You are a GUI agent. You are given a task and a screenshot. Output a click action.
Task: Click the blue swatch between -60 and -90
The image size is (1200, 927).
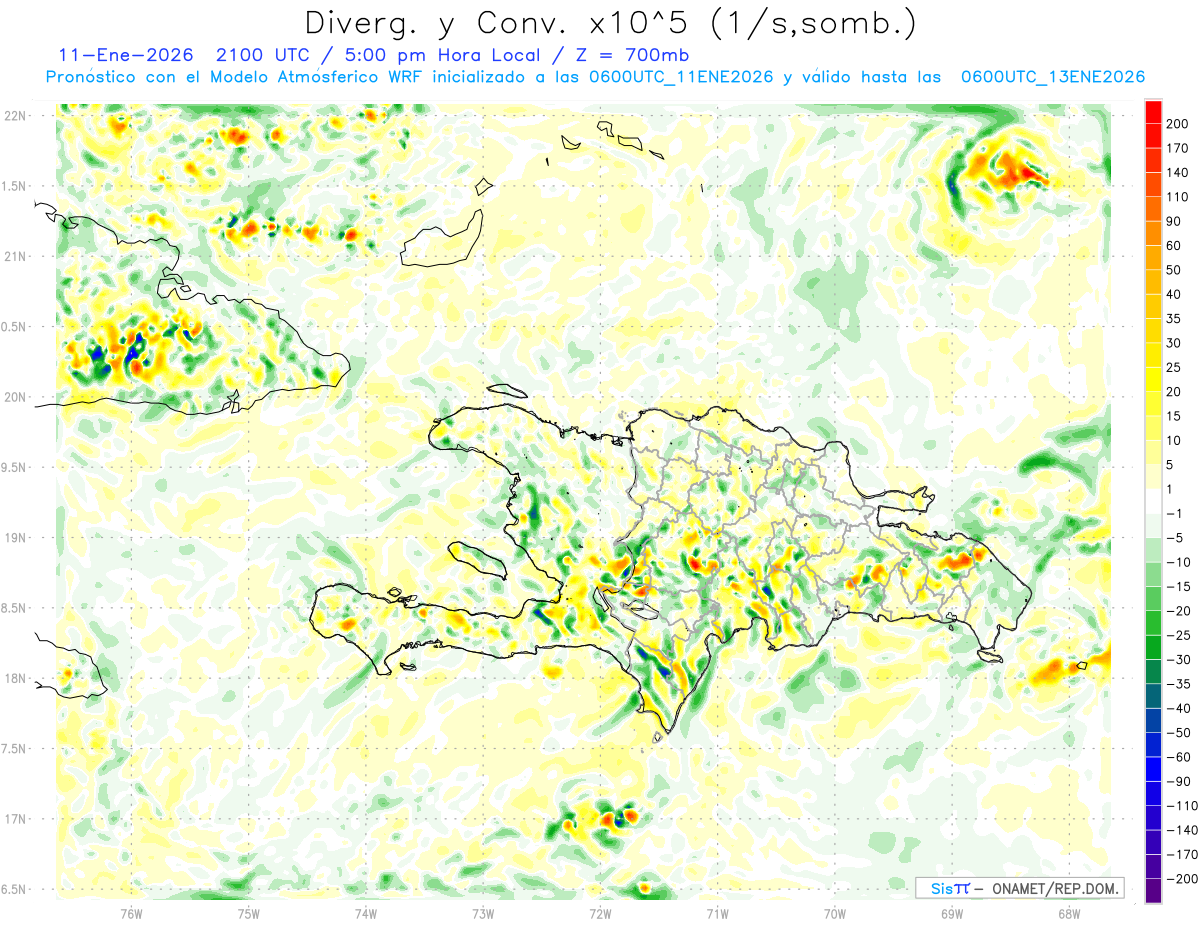(1154, 769)
